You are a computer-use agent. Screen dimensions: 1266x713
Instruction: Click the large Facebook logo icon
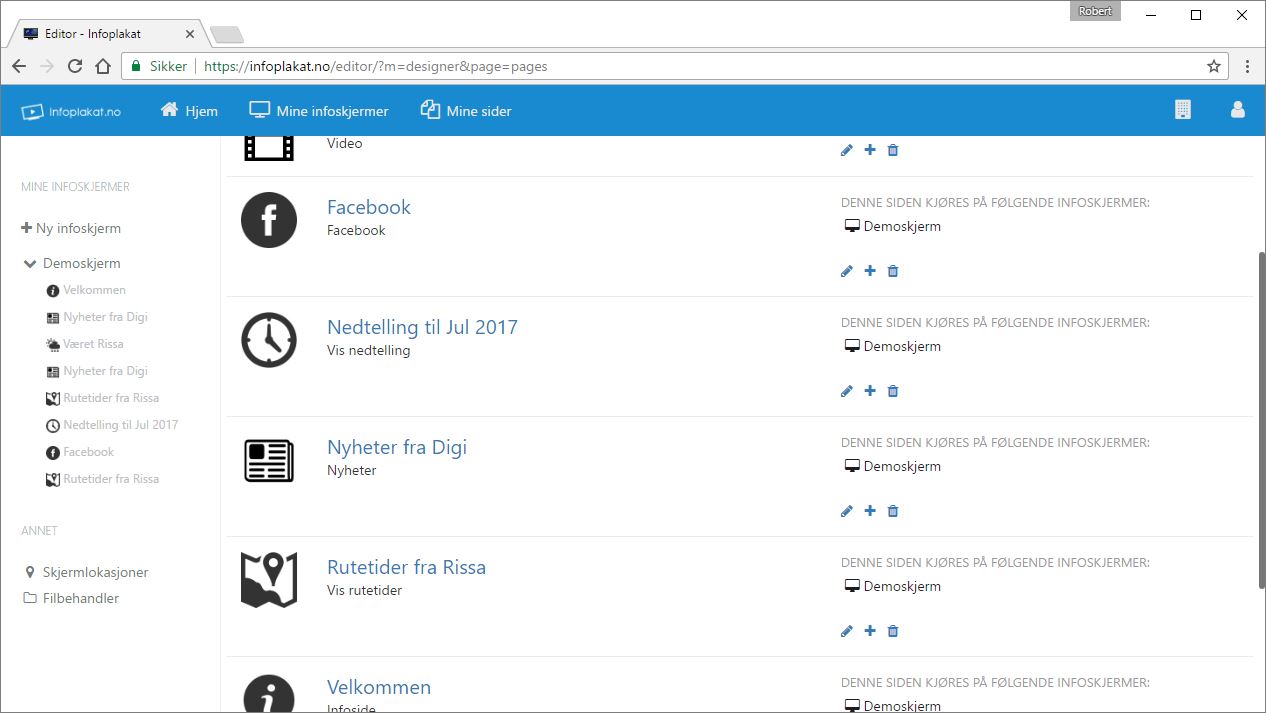[x=269, y=220]
